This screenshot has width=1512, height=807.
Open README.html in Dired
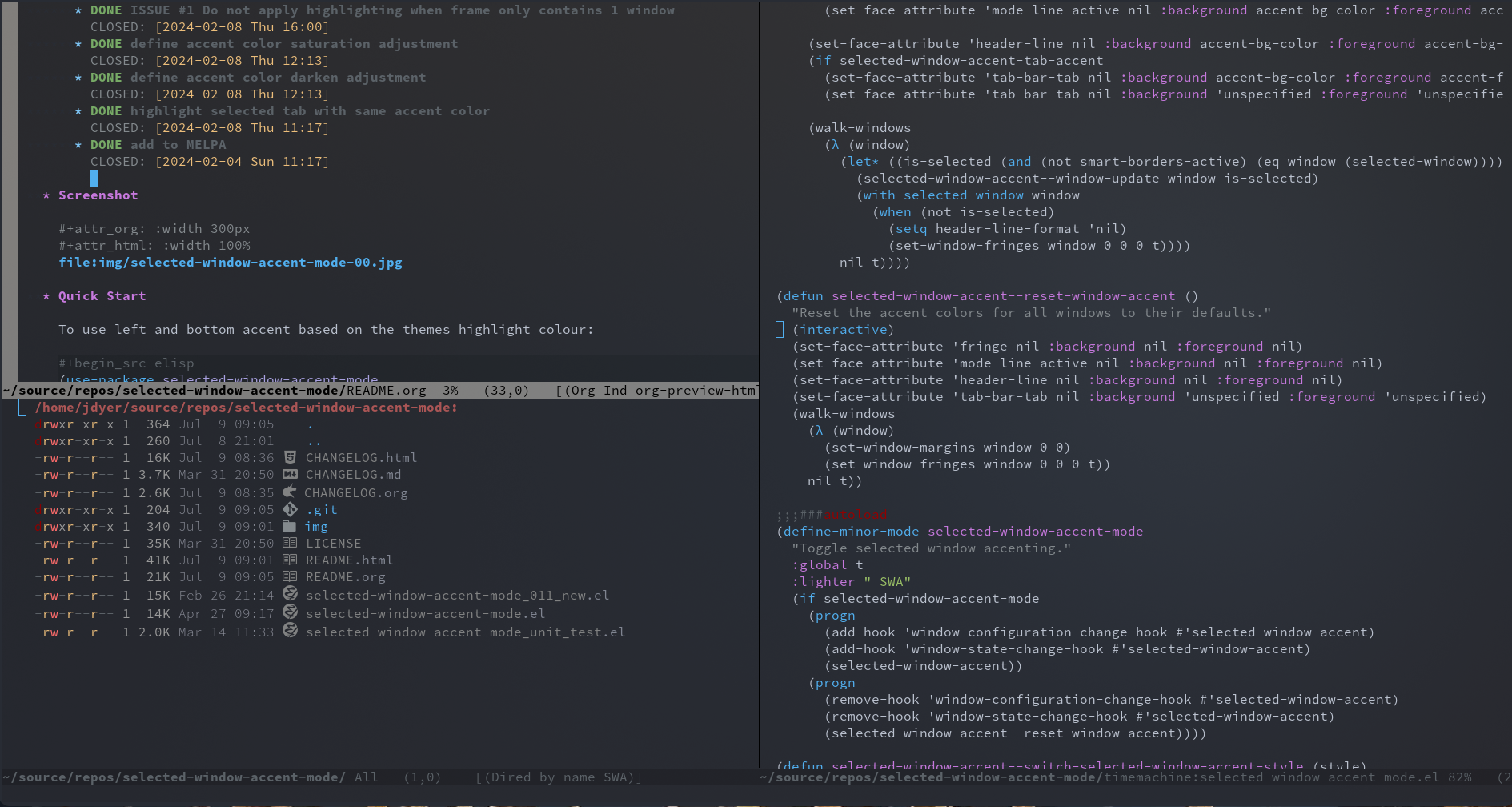coord(349,560)
